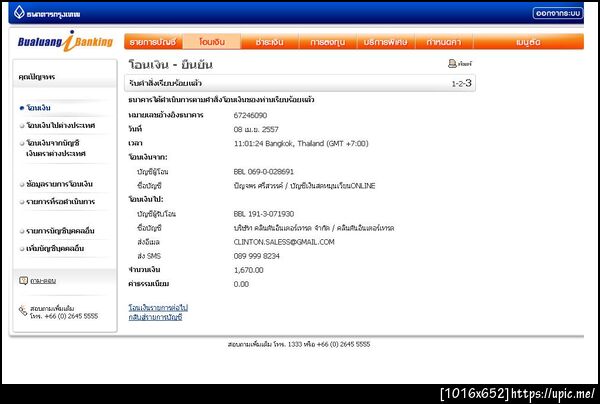Open รายการที่รอดำเนินการ in sidebar
Screen dimensions: 600x404
(x=60, y=202)
